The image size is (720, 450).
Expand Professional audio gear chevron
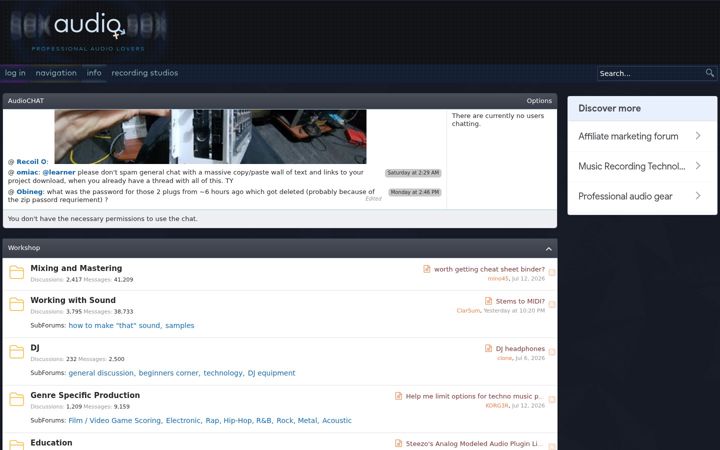tap(698, 196)
